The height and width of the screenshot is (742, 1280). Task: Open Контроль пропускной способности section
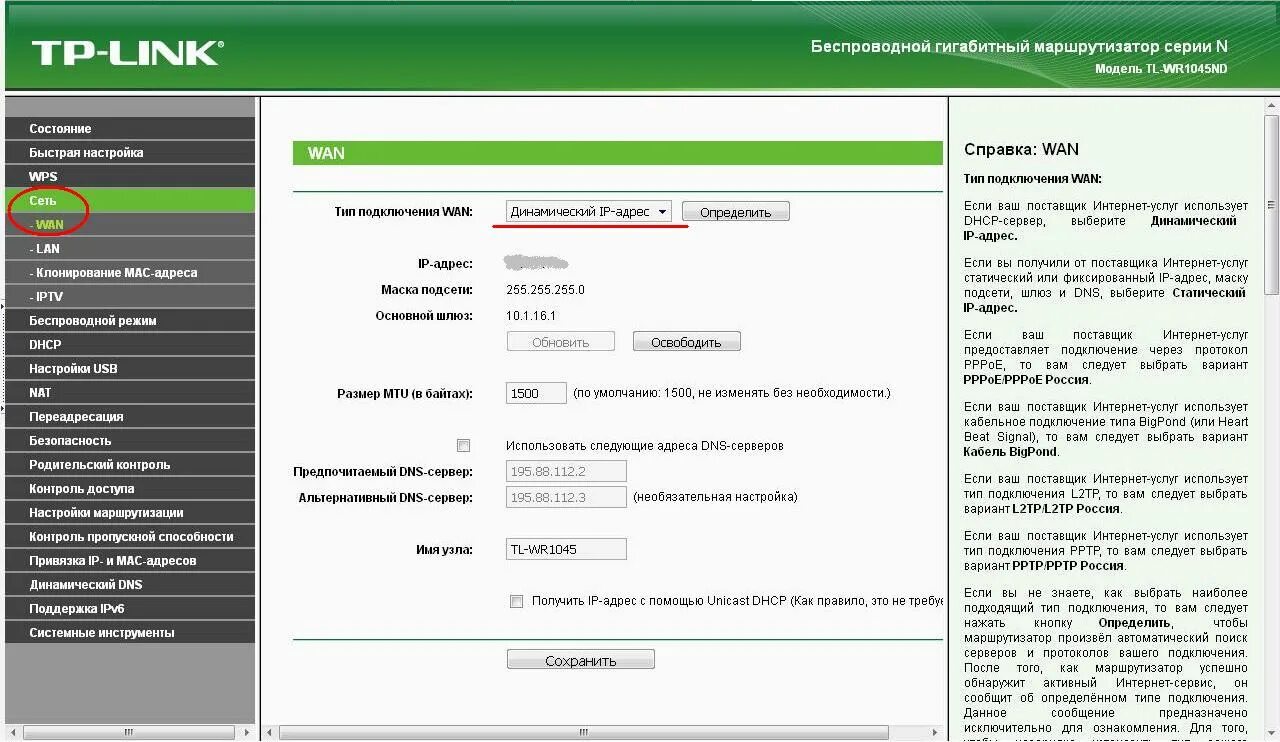[130, 537]
